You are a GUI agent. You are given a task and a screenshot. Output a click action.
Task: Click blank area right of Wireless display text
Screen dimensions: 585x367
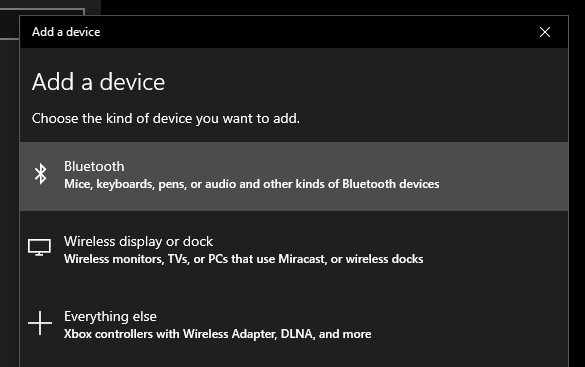point(496,251)
